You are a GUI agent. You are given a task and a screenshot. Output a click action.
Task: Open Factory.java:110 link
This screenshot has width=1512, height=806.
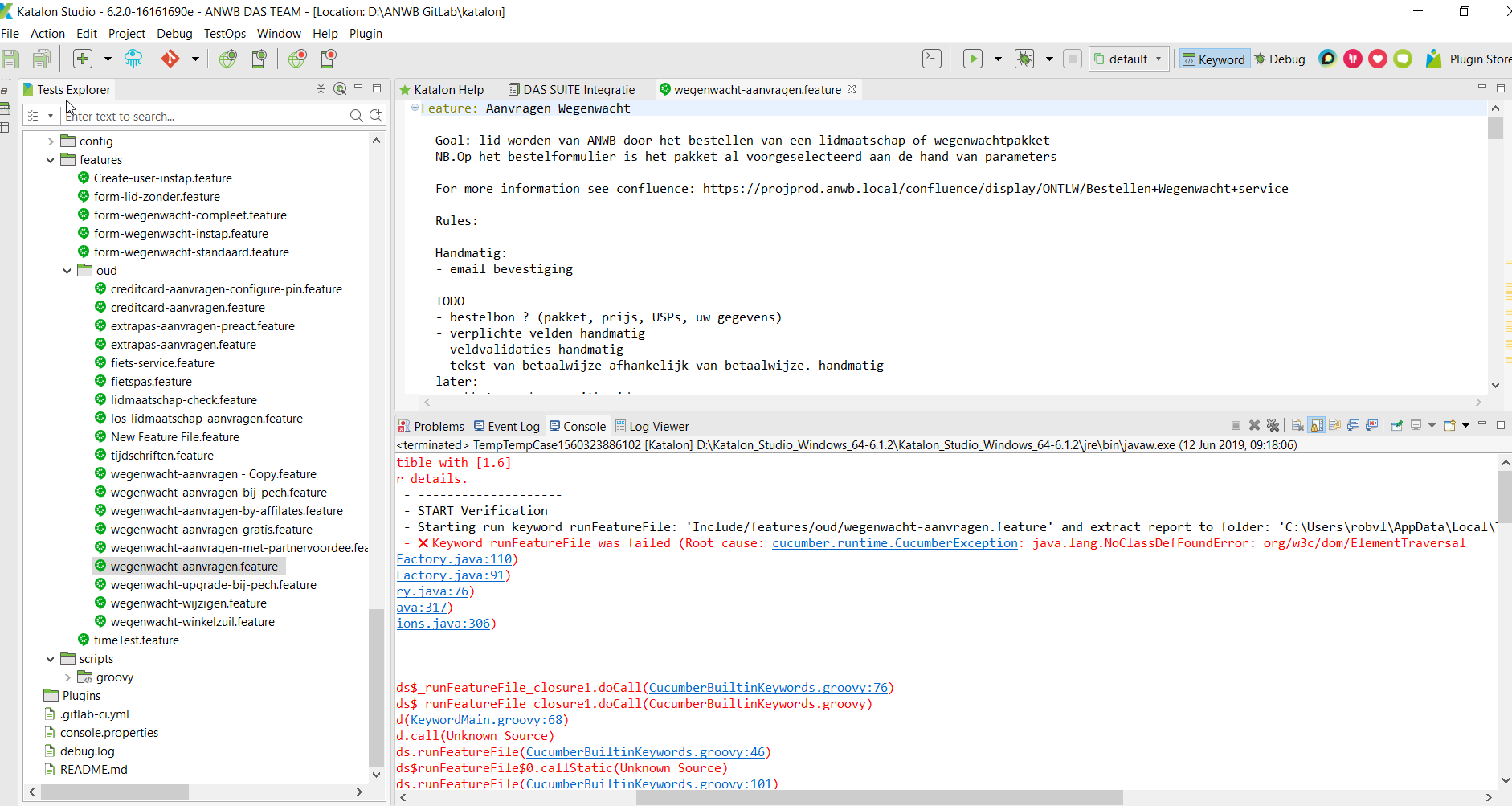coord(454,559)
